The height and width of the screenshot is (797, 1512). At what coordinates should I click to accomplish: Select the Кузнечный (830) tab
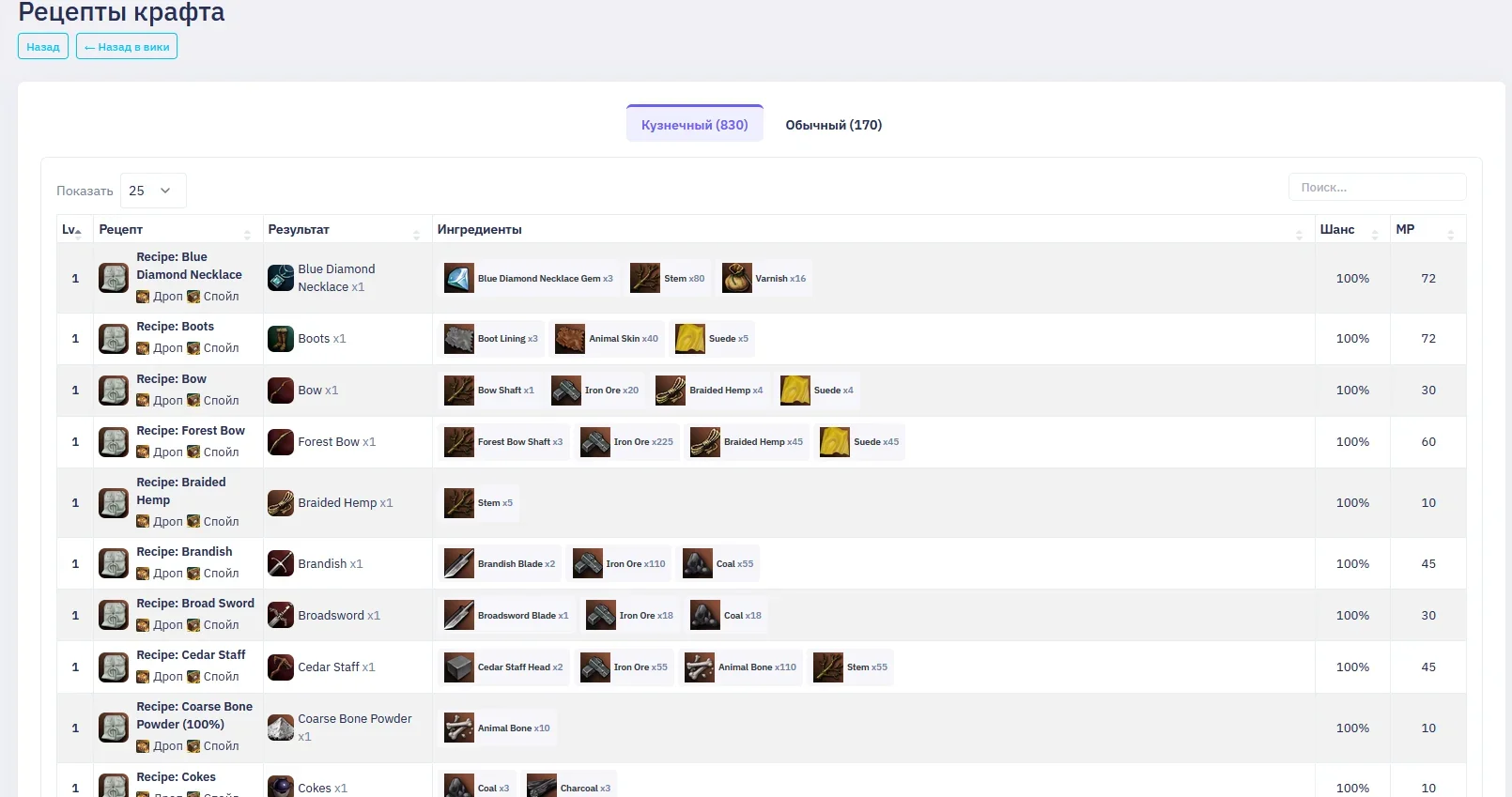(x=694, y=125)
